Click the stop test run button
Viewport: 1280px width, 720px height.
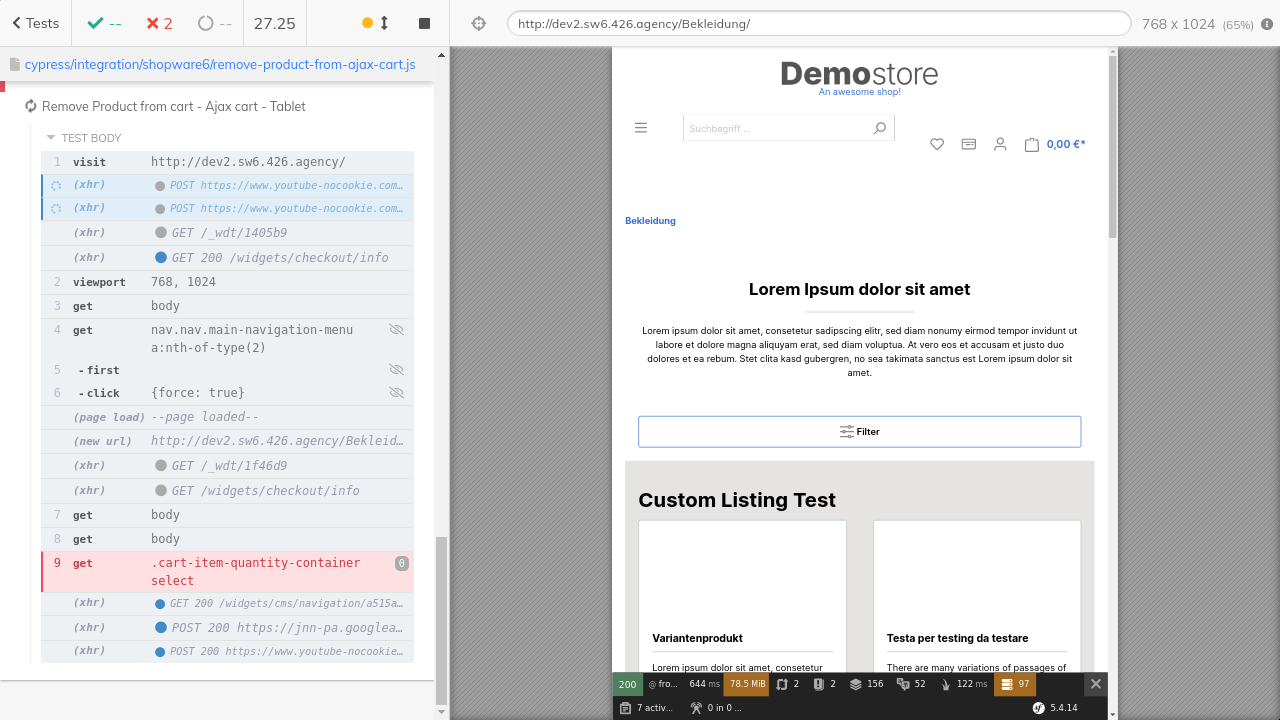(x=424, y=23)
